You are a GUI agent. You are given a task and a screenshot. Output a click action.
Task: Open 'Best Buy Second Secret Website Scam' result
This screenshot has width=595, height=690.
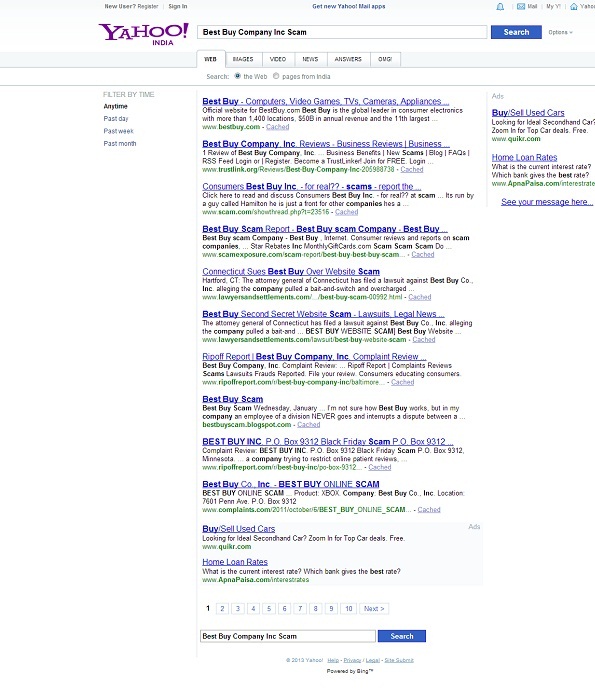[x=323, y=314]
